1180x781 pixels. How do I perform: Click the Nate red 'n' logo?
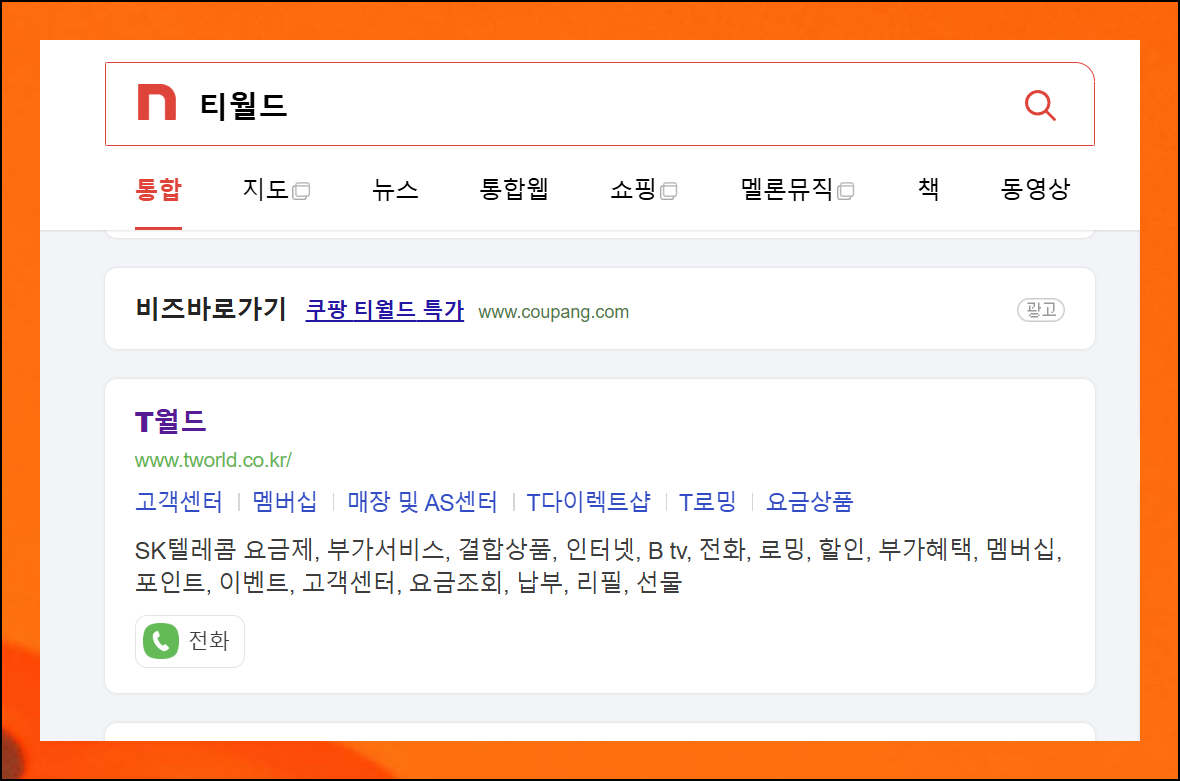(157, 102)
